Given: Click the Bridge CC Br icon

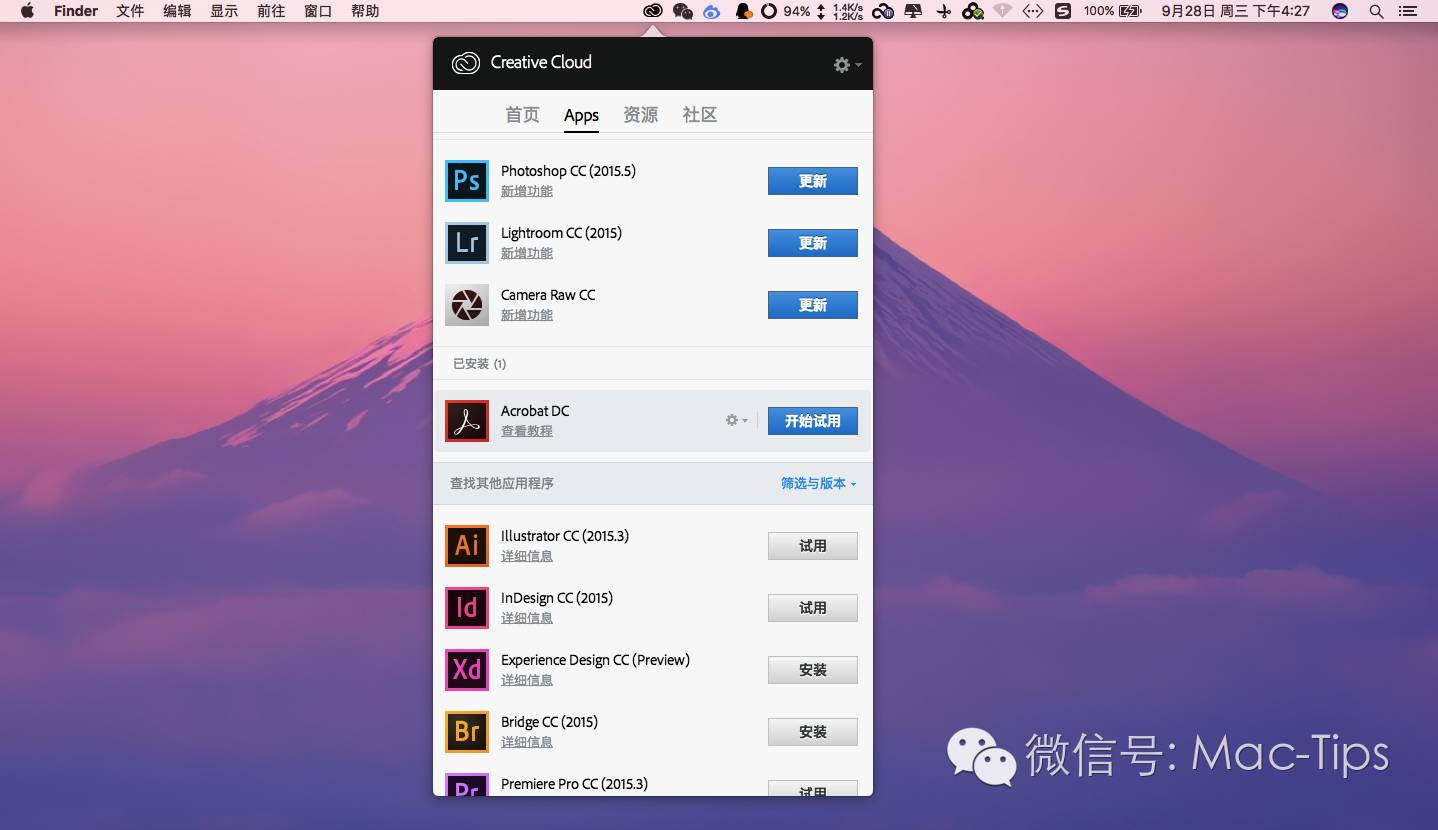Looking at the screenshot, I should tap(466, 732).
